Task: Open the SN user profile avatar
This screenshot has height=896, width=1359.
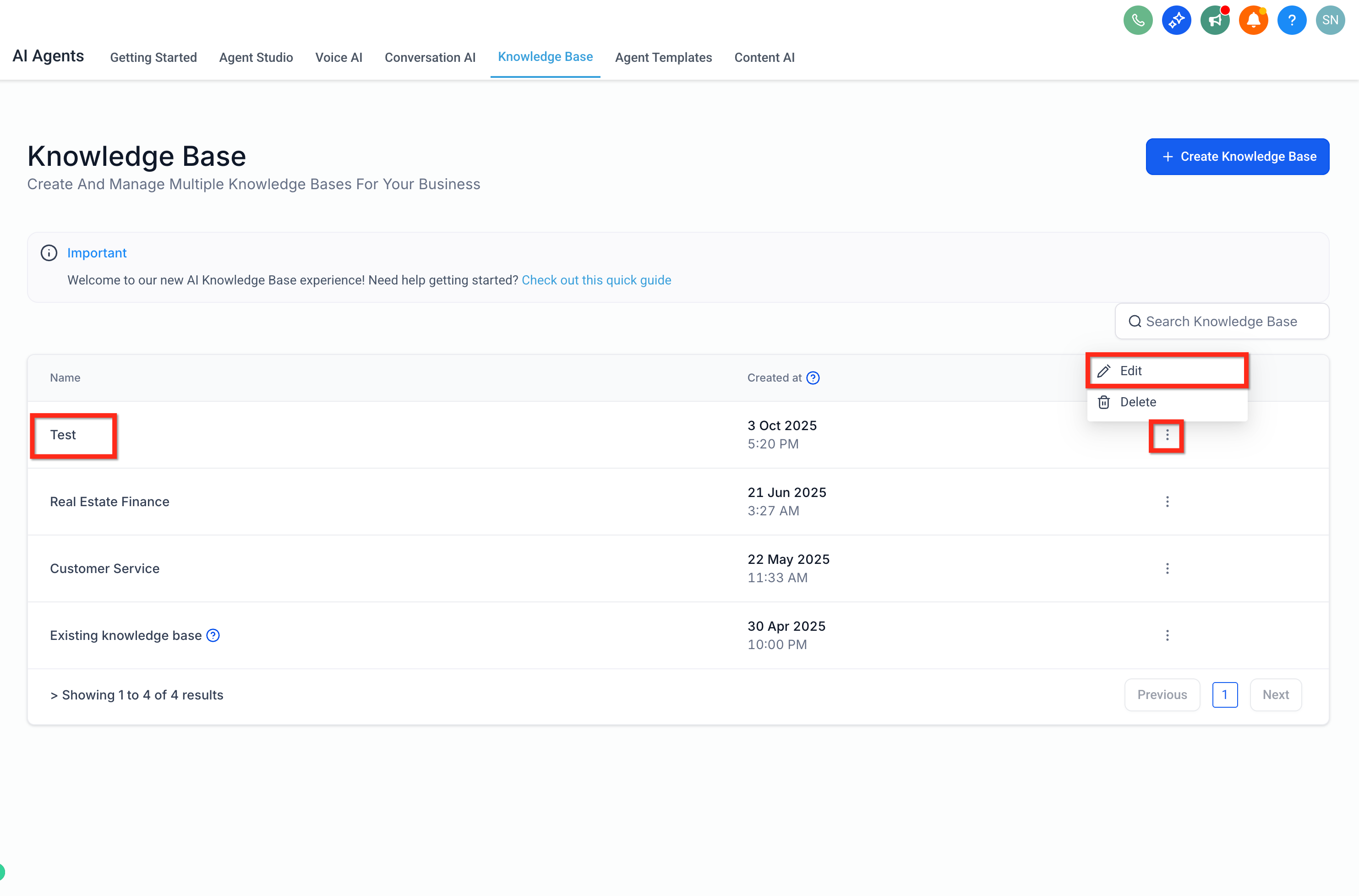Action: coord(1330,21)
